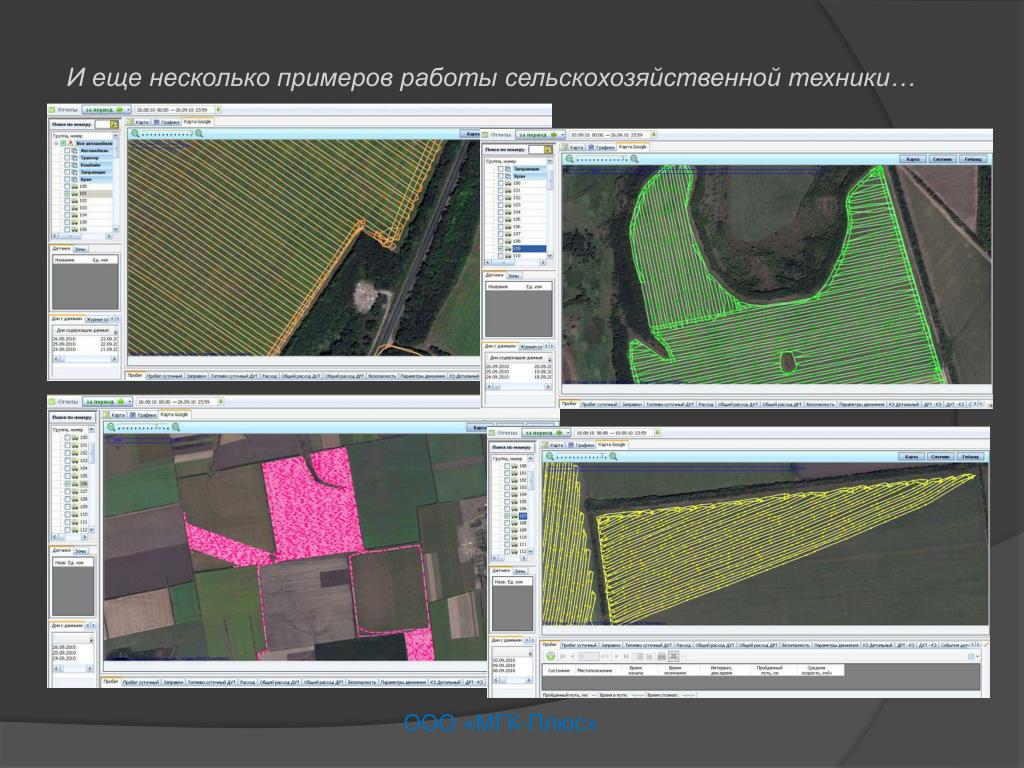This screenshot has width=1024, height=768.
Task: Switch to Графики tab in green-track window
Action: pyautogui.click(x=602, y=148)
